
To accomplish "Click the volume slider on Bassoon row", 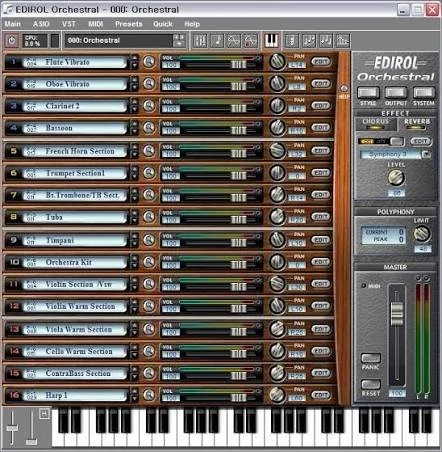I will [x=239, y=131].
